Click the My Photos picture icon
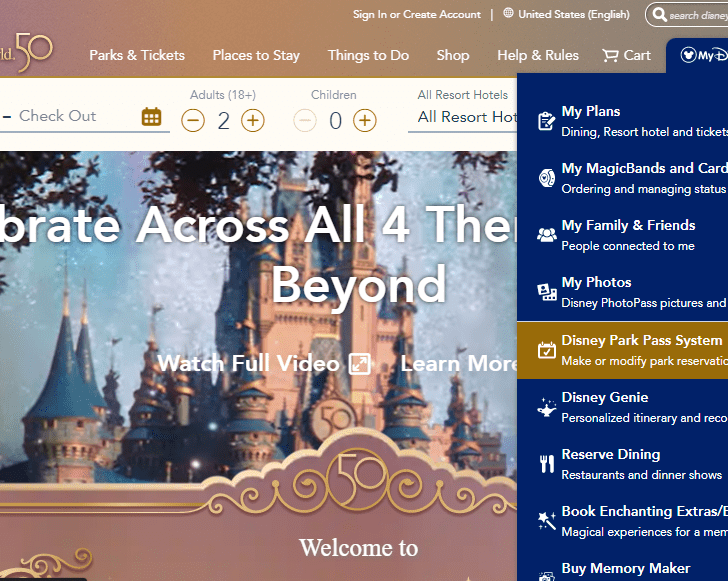The image size is (728, 581). [x=546, y=292]
